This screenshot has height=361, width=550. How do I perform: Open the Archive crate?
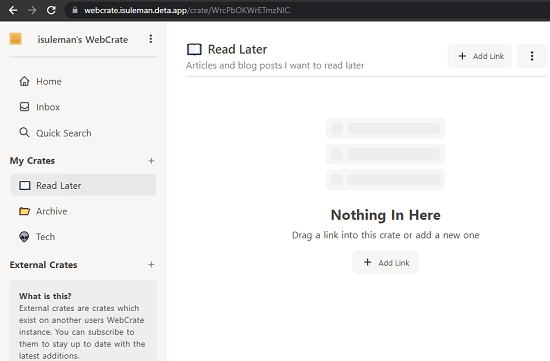click(83, 211)
